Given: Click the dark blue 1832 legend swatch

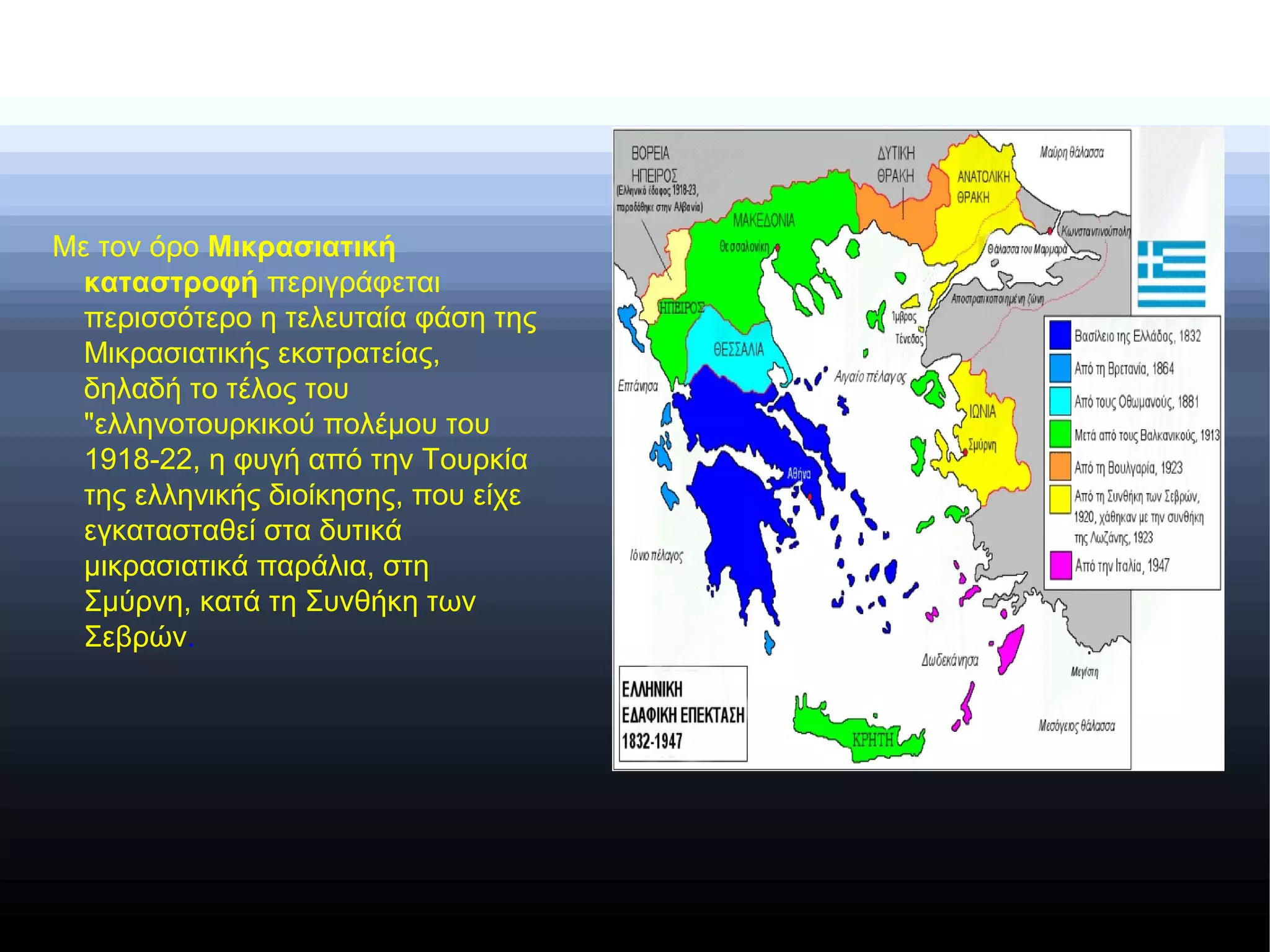Looking at the screenshot, I should (x=1060, y=335).
